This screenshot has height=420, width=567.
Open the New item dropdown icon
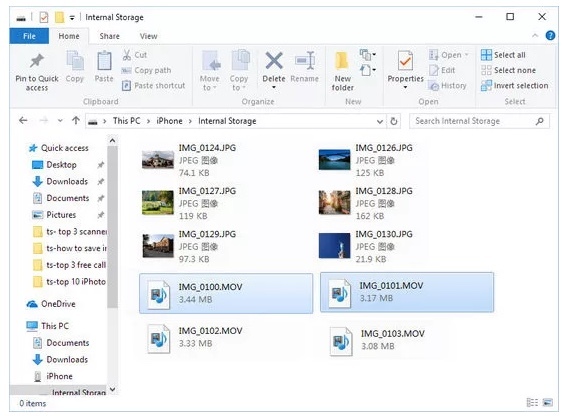tap(368, 55)
